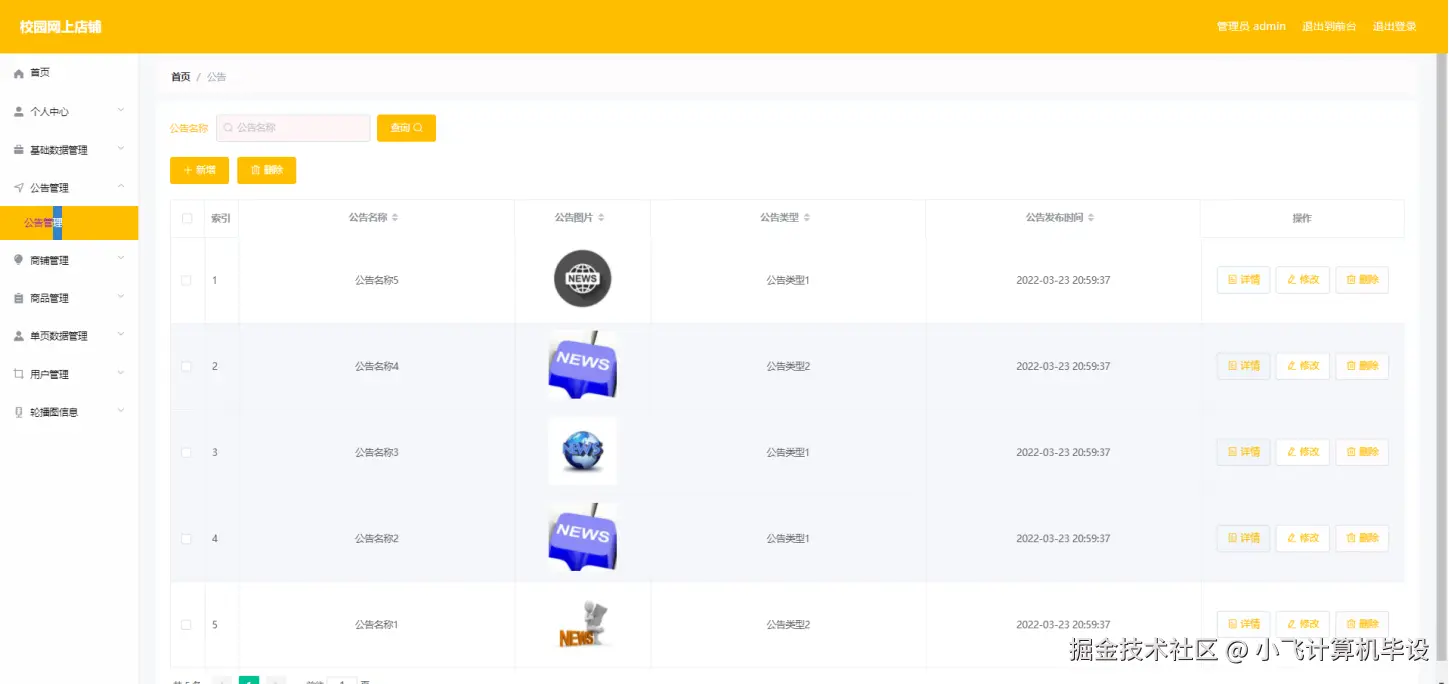Select the highlighted 公告管理 submenu item
This screenshot has height=684, width=1450.
[69, 223]
